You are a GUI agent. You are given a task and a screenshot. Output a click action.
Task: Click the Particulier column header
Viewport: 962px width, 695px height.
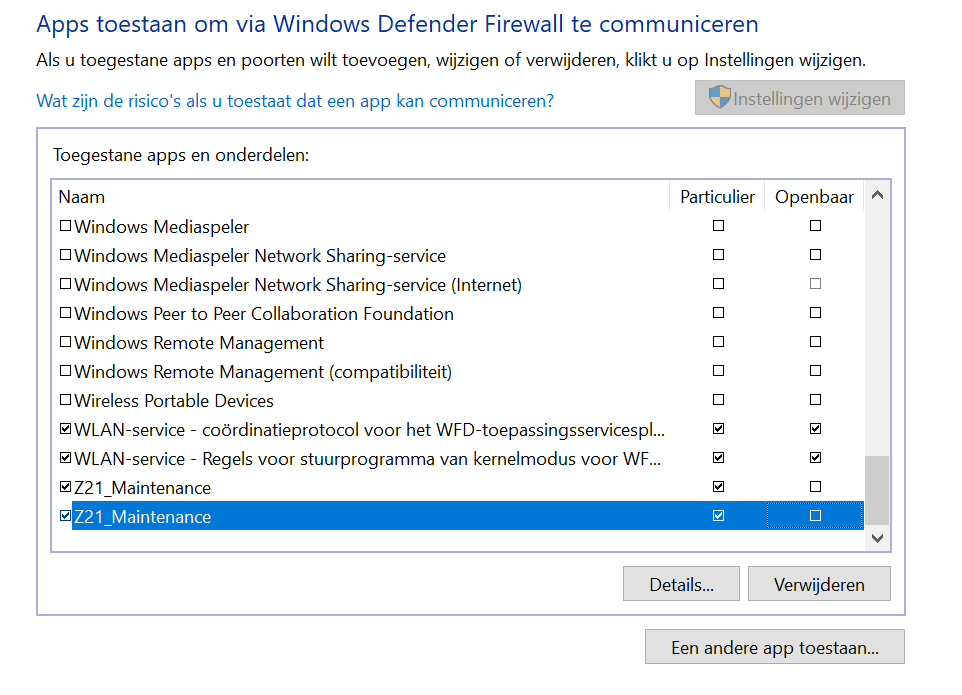[717, 197]
